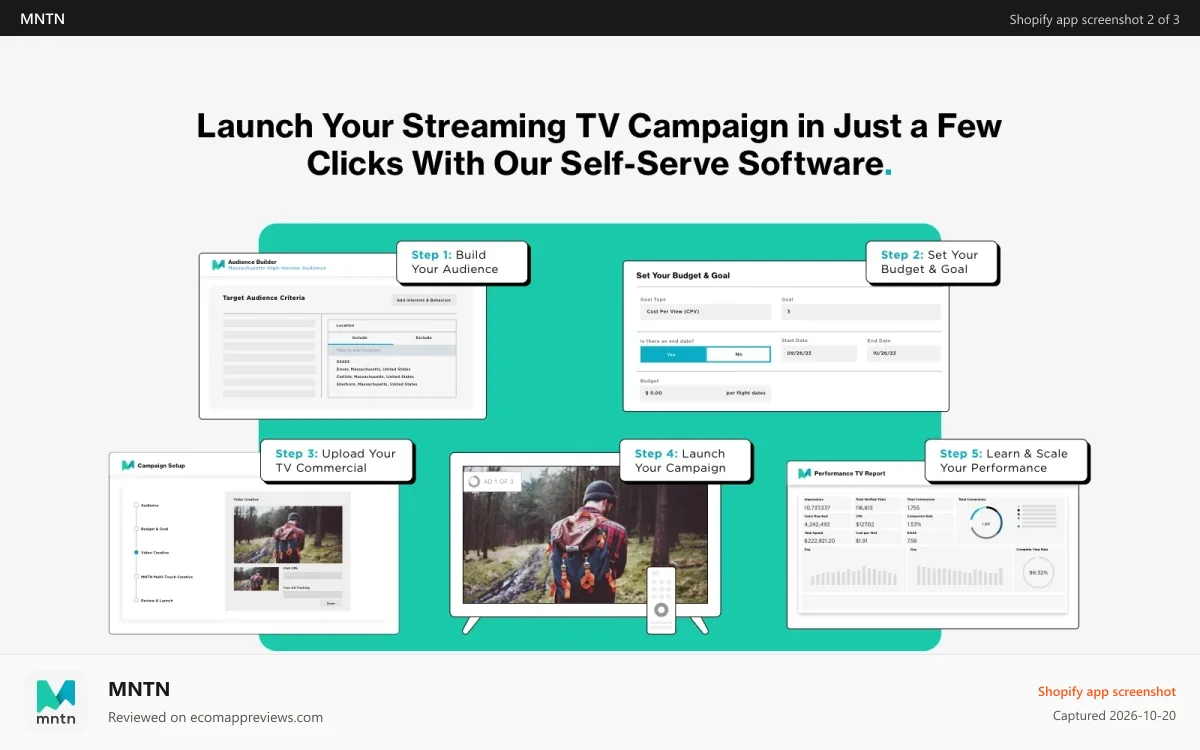Click the Sherborn, Massachusetts location entry

pos(377,384)
